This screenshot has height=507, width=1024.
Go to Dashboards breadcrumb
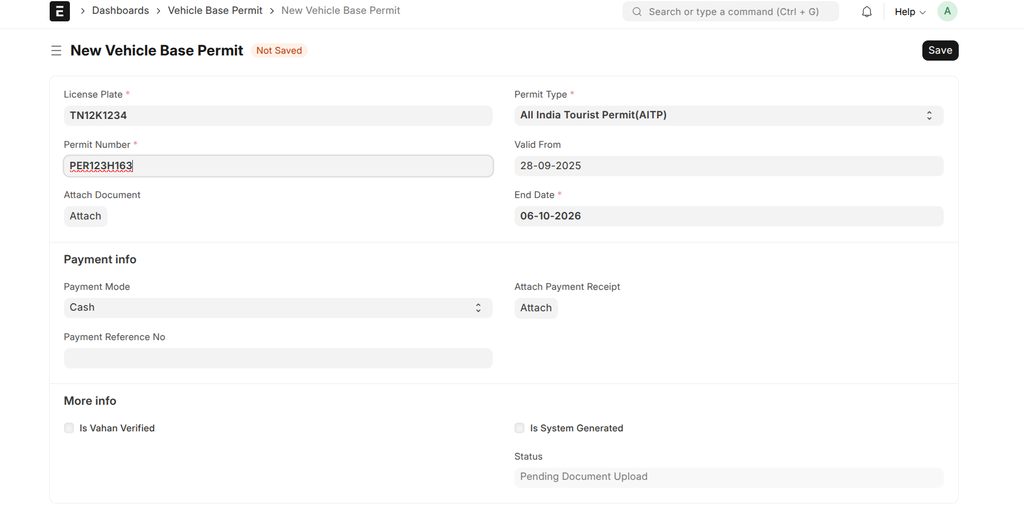(x=120, y=11)
